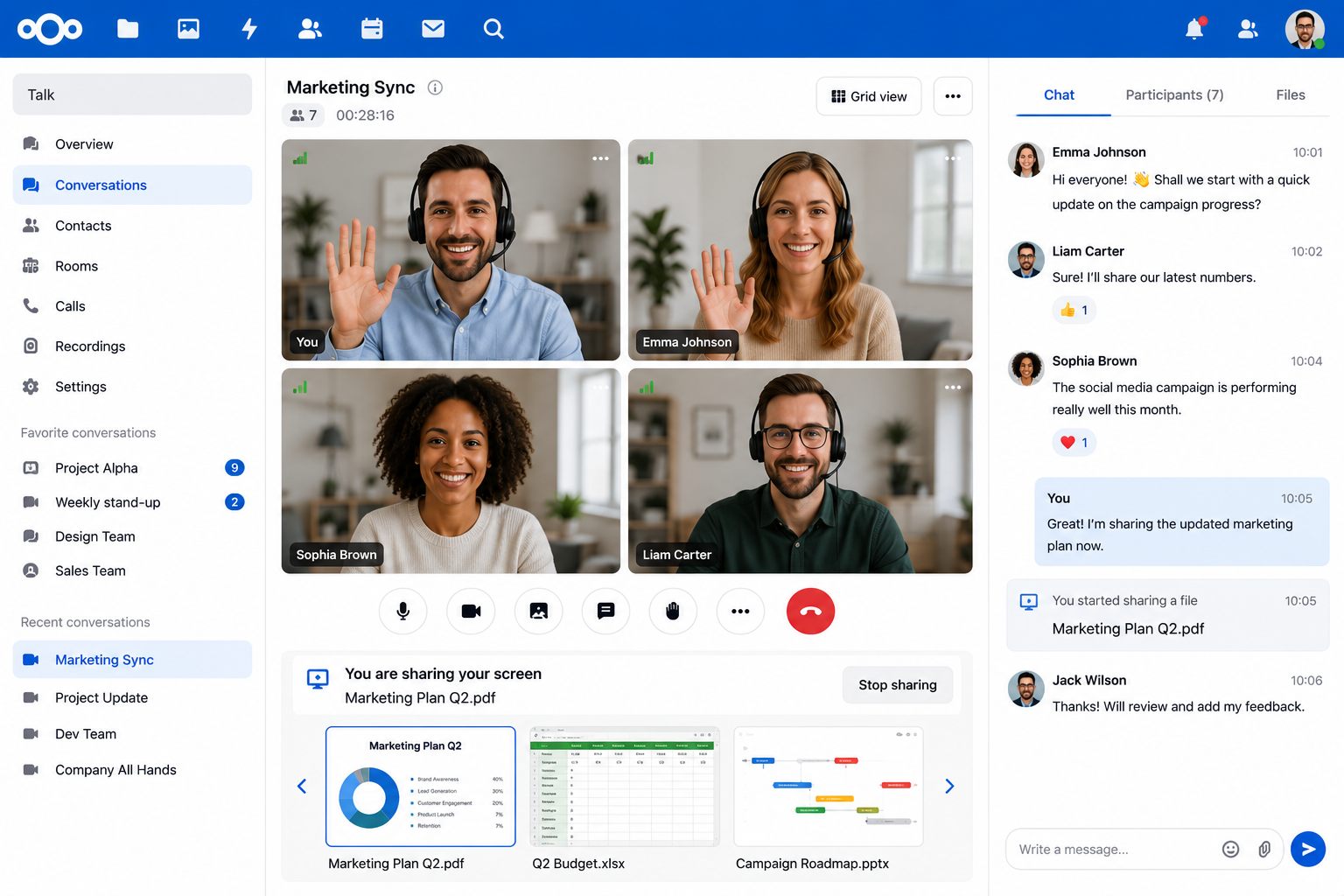1344x896 pixels.
Task: Raise hand in the call
Action: click(673, 611)
